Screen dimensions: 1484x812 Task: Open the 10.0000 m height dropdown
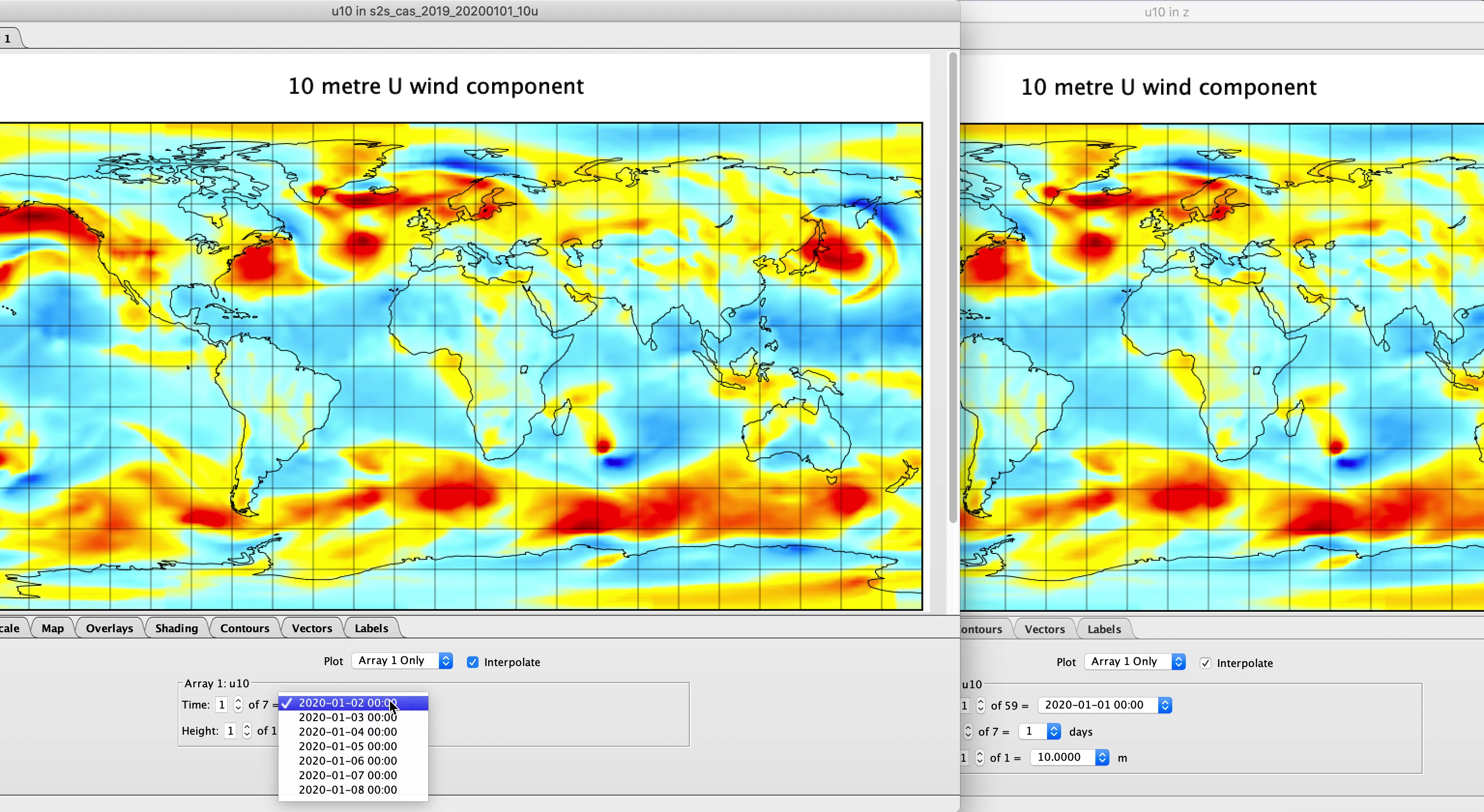tap(1069, 758)
